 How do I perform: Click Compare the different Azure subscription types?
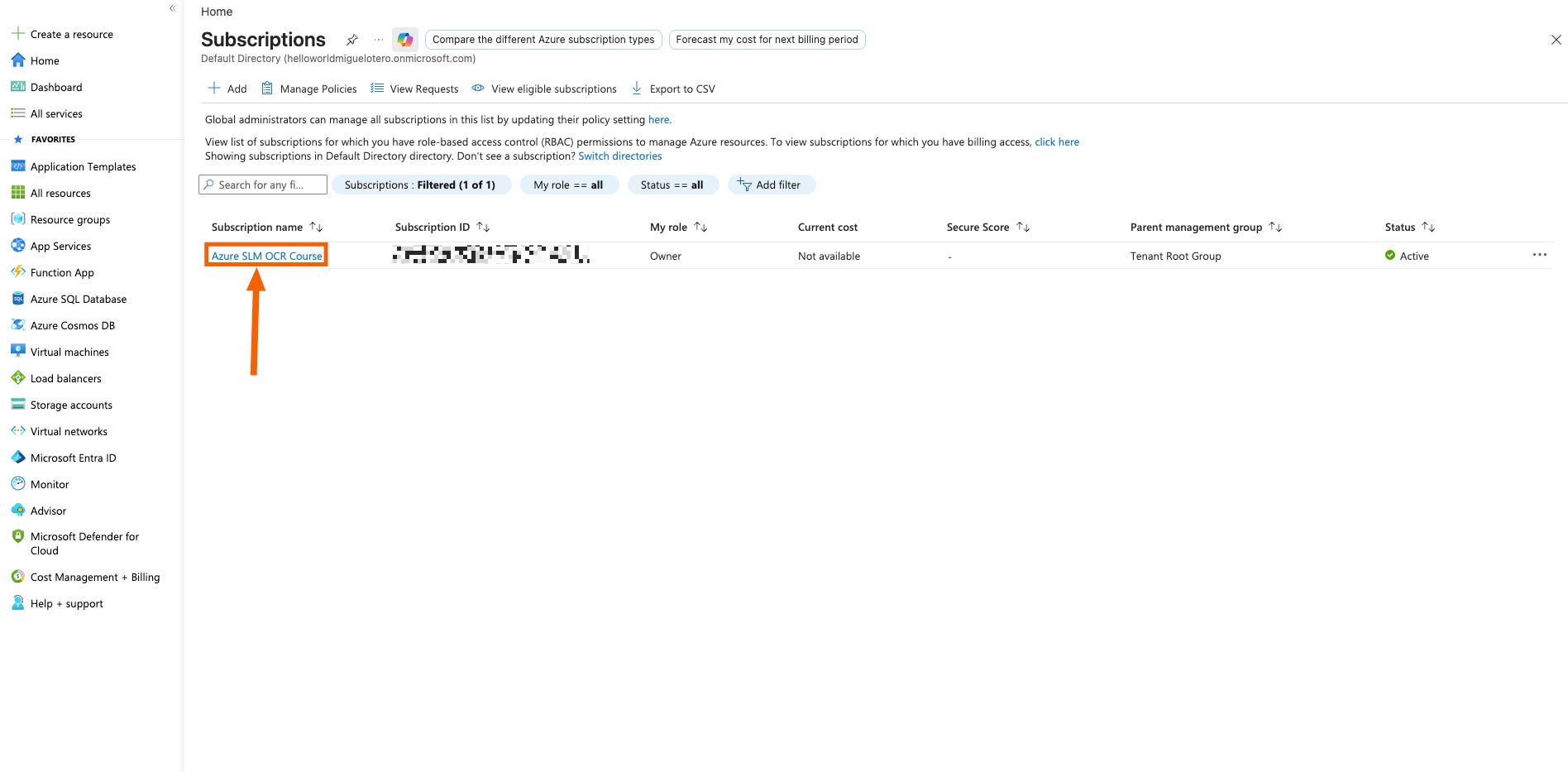[543, 39]
